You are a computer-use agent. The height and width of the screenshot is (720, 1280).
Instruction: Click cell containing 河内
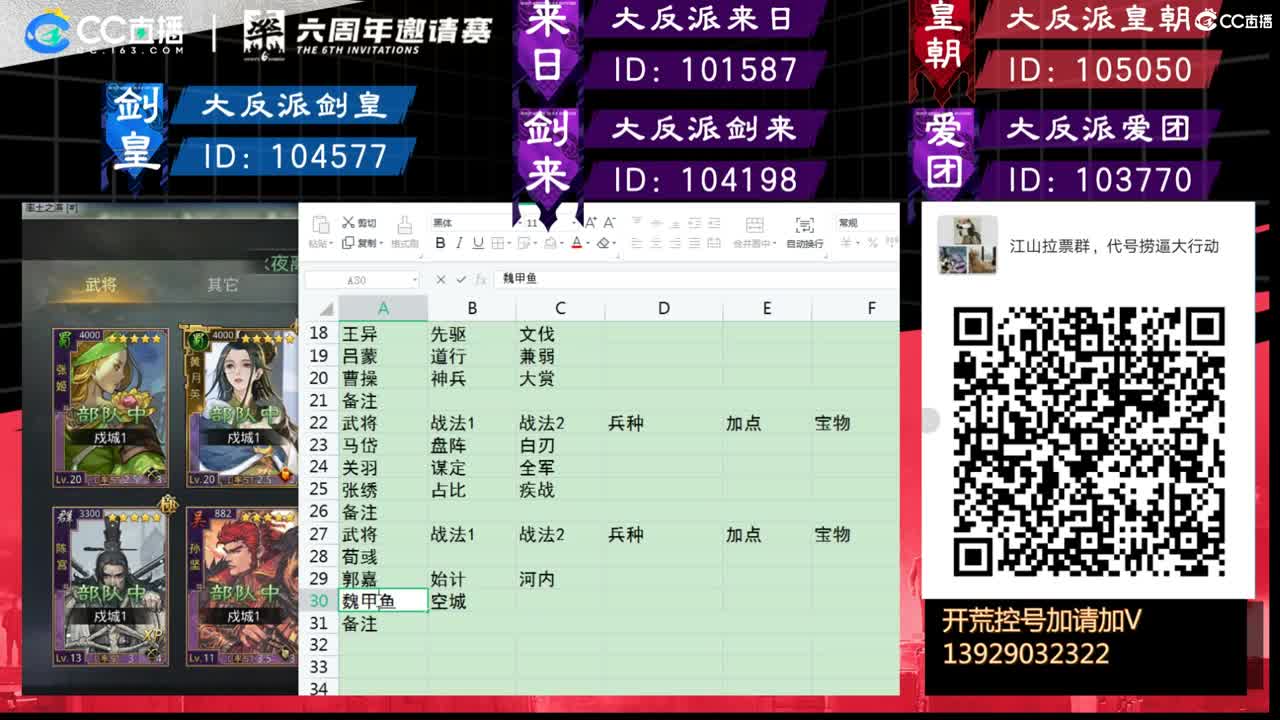pyautogui.click(x=560, y=579)
